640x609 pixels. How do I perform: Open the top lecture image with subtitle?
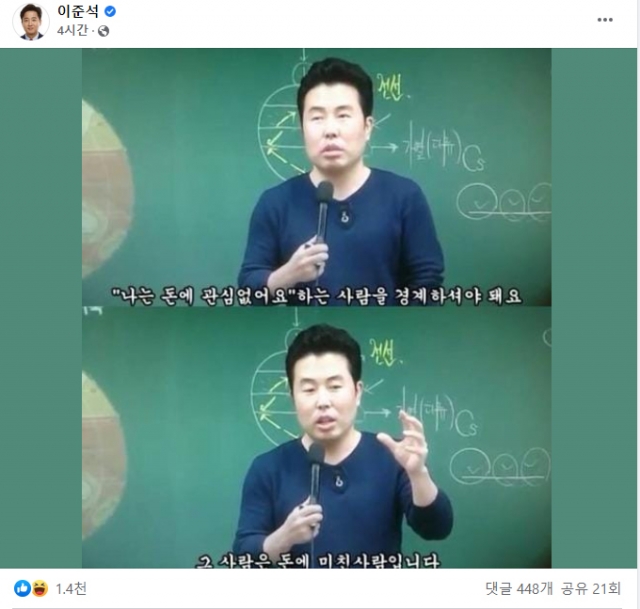click(316, 177)
